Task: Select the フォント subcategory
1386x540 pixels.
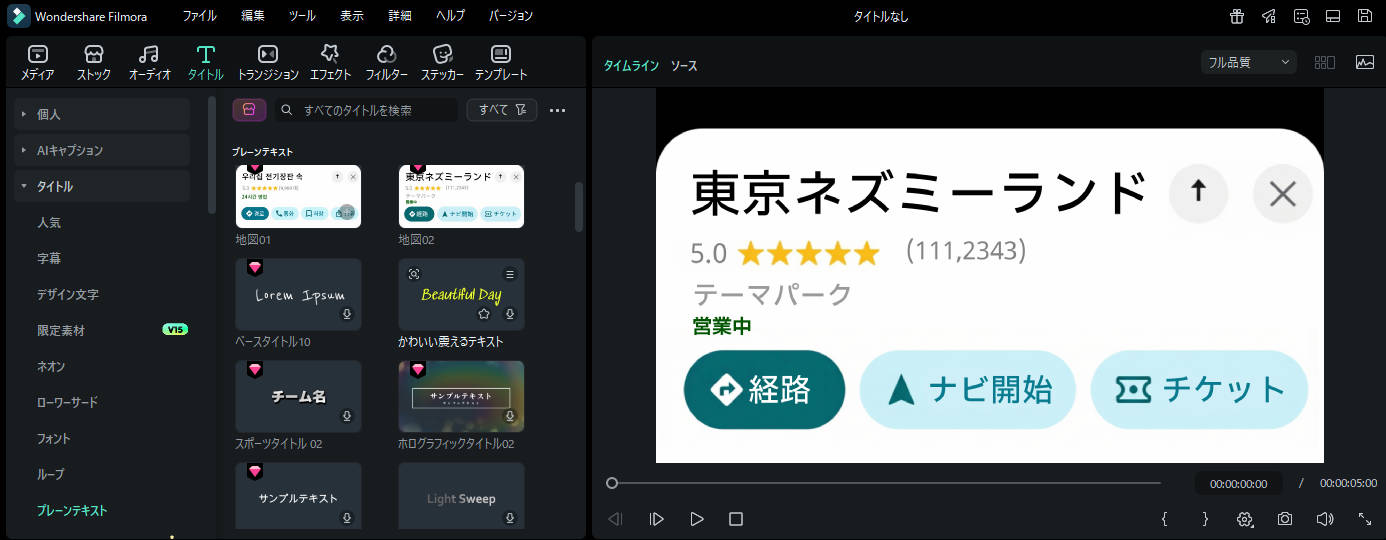Action: click(x=54, y=438)
